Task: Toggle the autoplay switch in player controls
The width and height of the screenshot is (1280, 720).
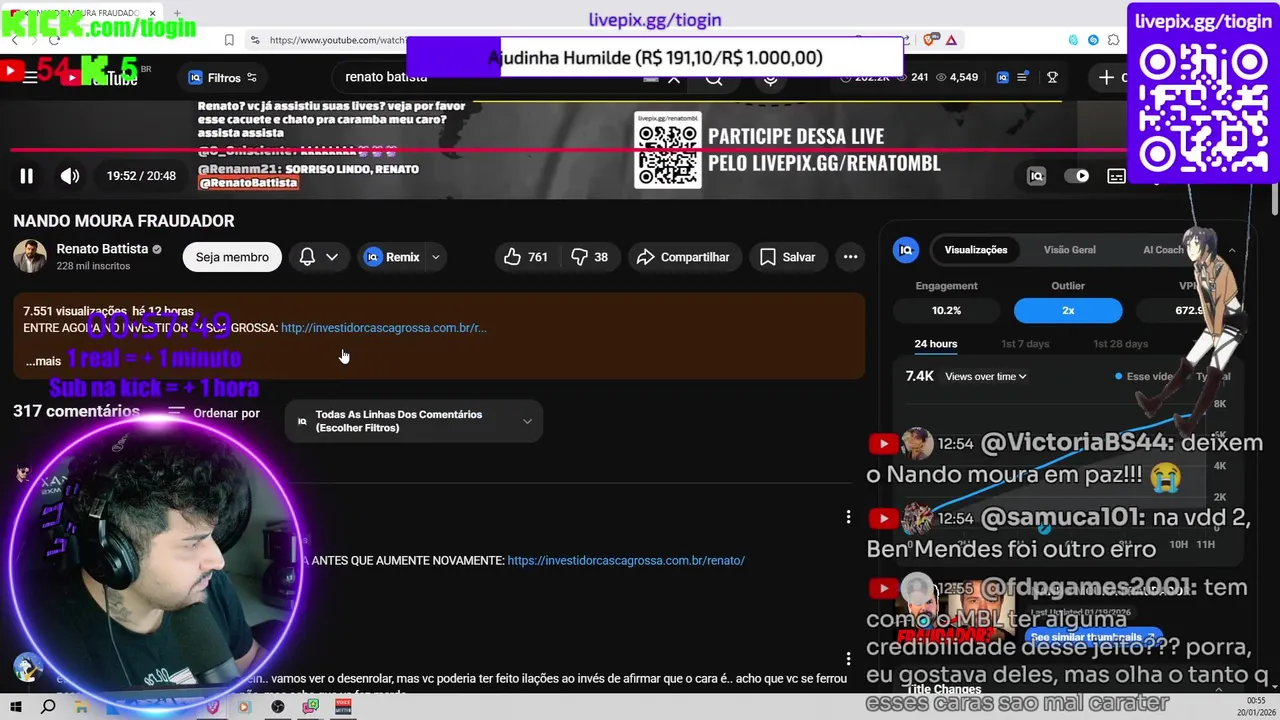Action: coord(1077,176)
